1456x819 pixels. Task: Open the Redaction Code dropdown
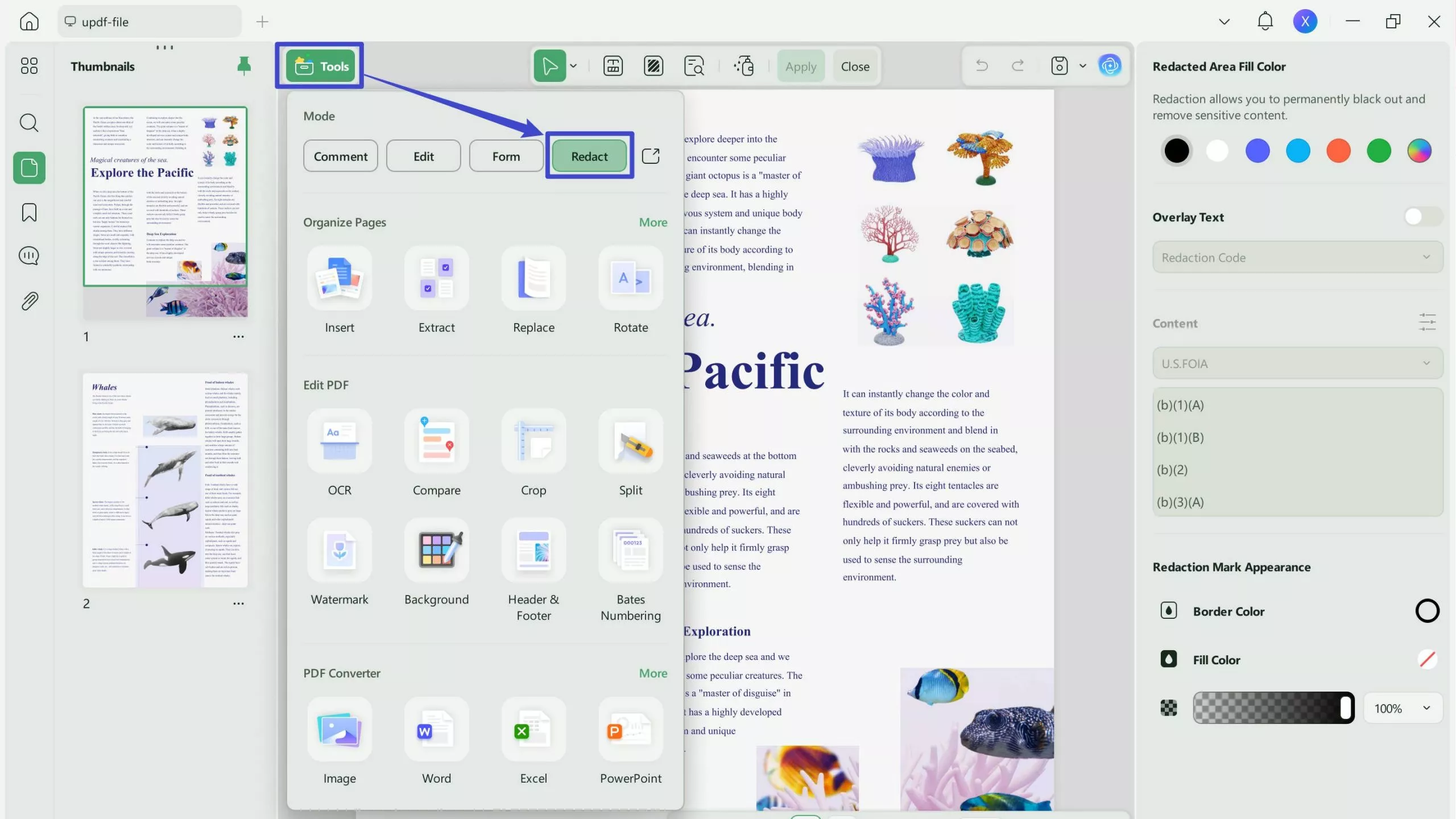point(1297,257)
